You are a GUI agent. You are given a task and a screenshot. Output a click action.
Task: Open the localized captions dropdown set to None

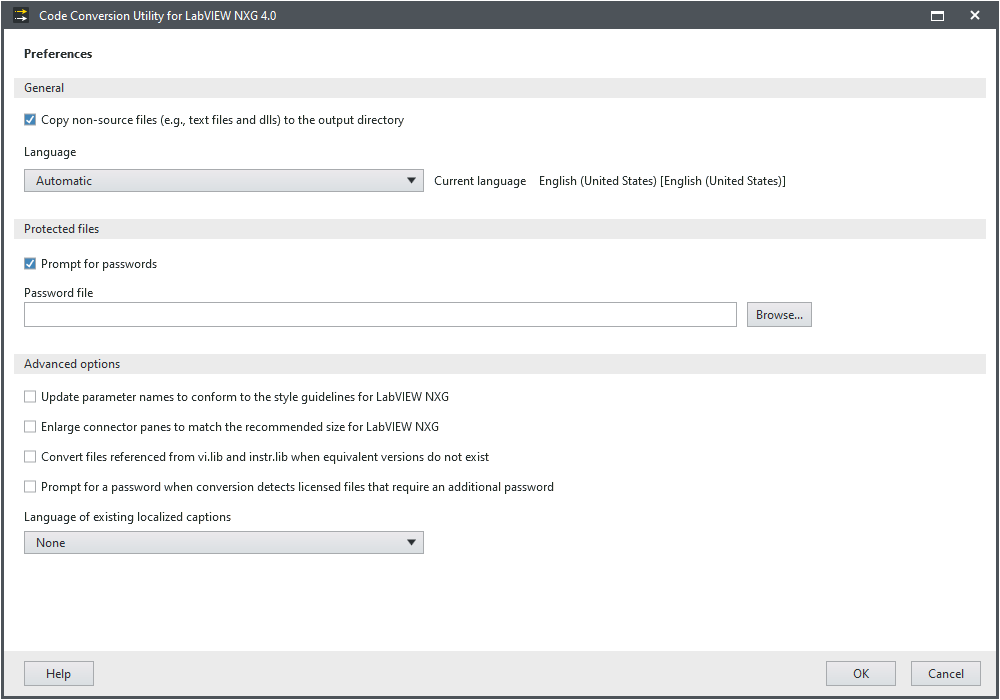coord(224,543)
